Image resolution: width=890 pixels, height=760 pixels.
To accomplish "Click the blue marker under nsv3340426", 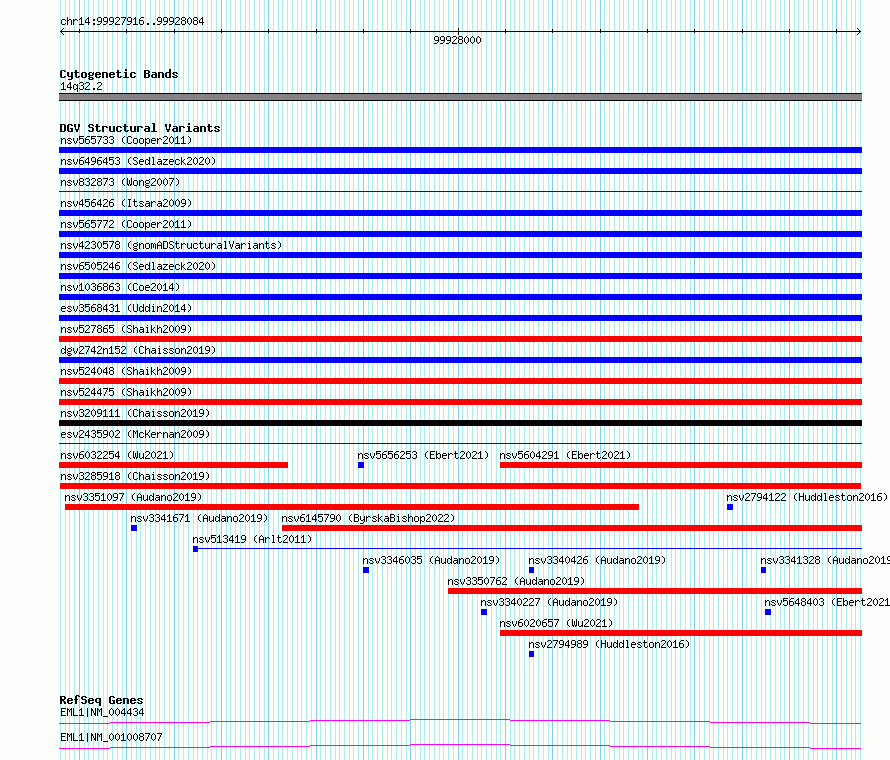I will click(x=531, y=570).
